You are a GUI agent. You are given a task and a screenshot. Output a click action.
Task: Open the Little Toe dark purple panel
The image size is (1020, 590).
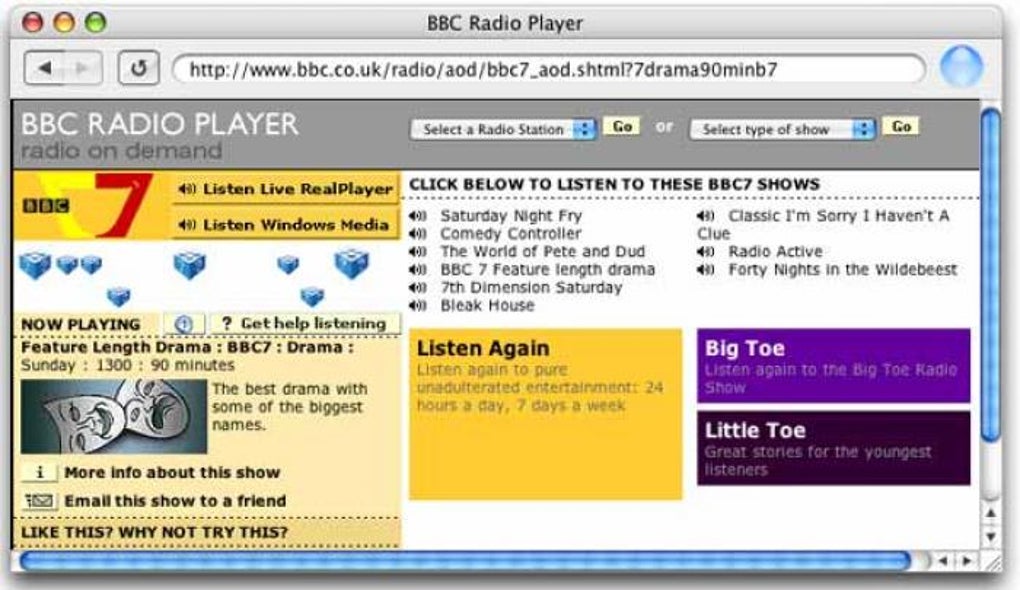pyautogui.click(x=833, y=448)
